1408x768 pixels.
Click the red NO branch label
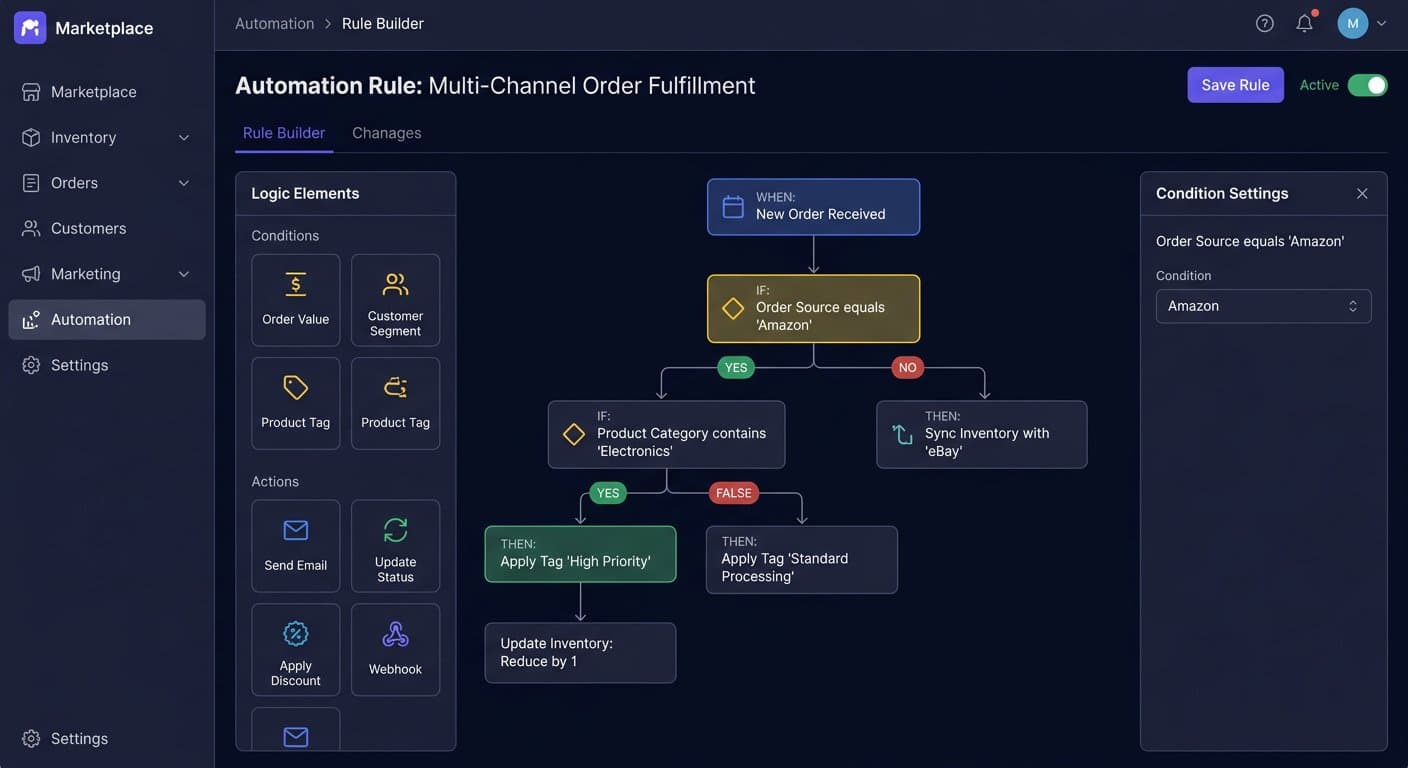(x=908, y=367)
